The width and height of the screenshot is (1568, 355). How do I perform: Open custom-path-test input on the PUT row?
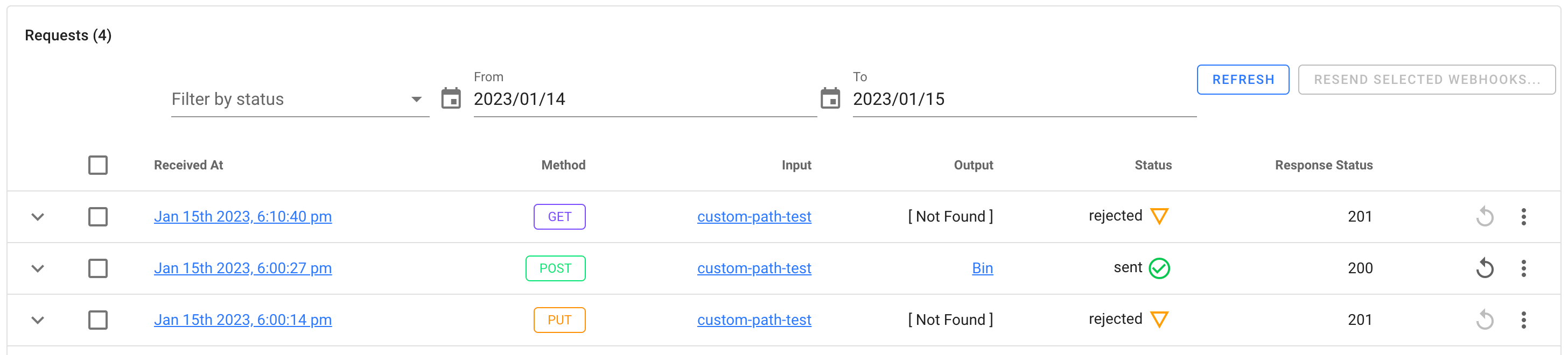pos(754,319)
